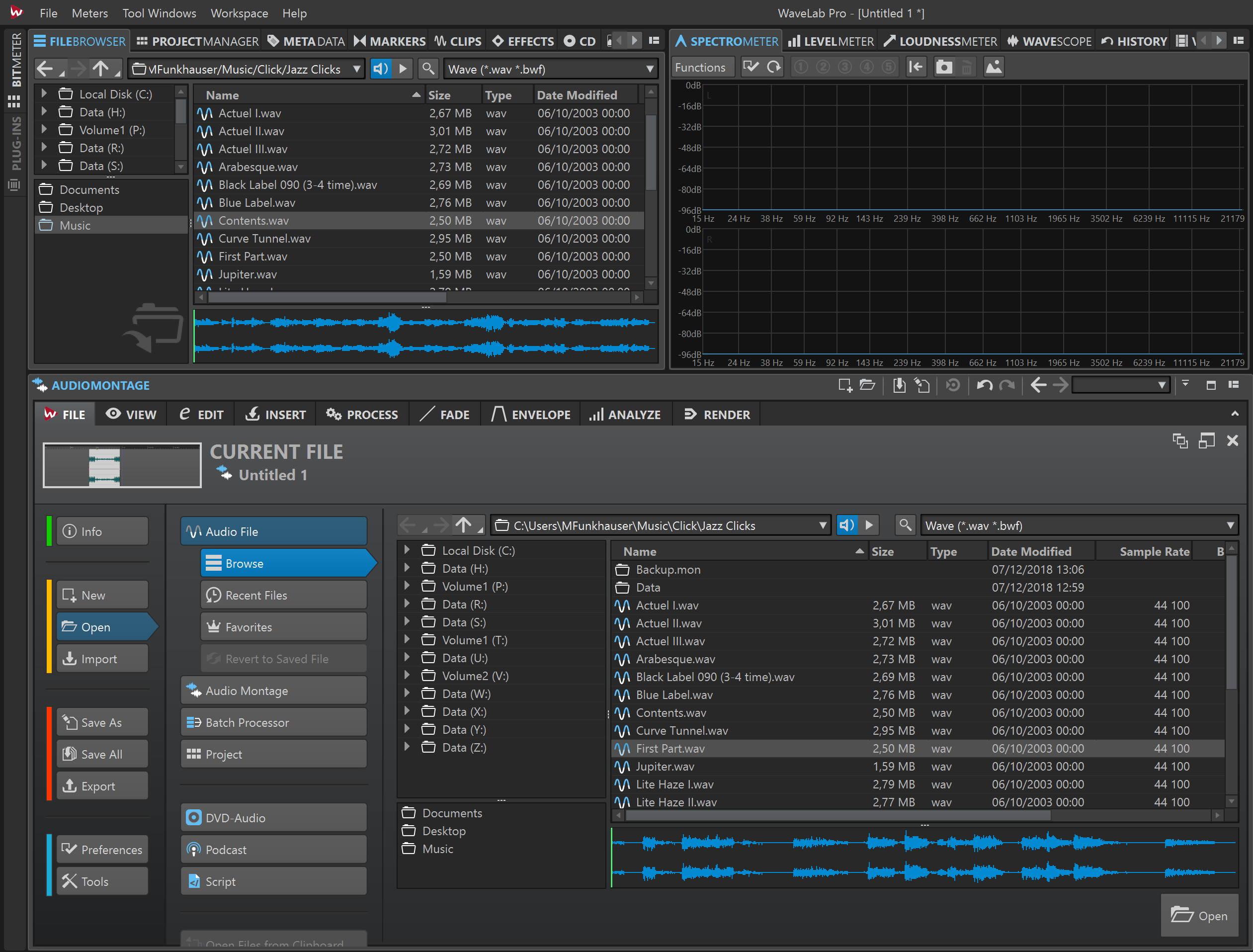Click the Save As button
This screenshot has height=952, width=1253.
102,722
